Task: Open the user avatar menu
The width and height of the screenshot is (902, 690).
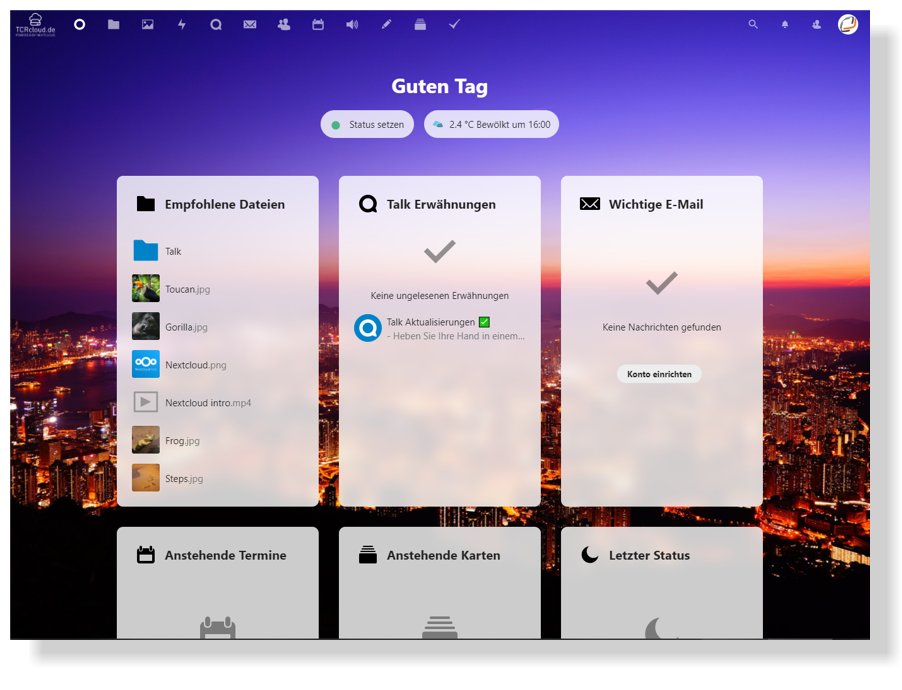Action: [846, 24]
